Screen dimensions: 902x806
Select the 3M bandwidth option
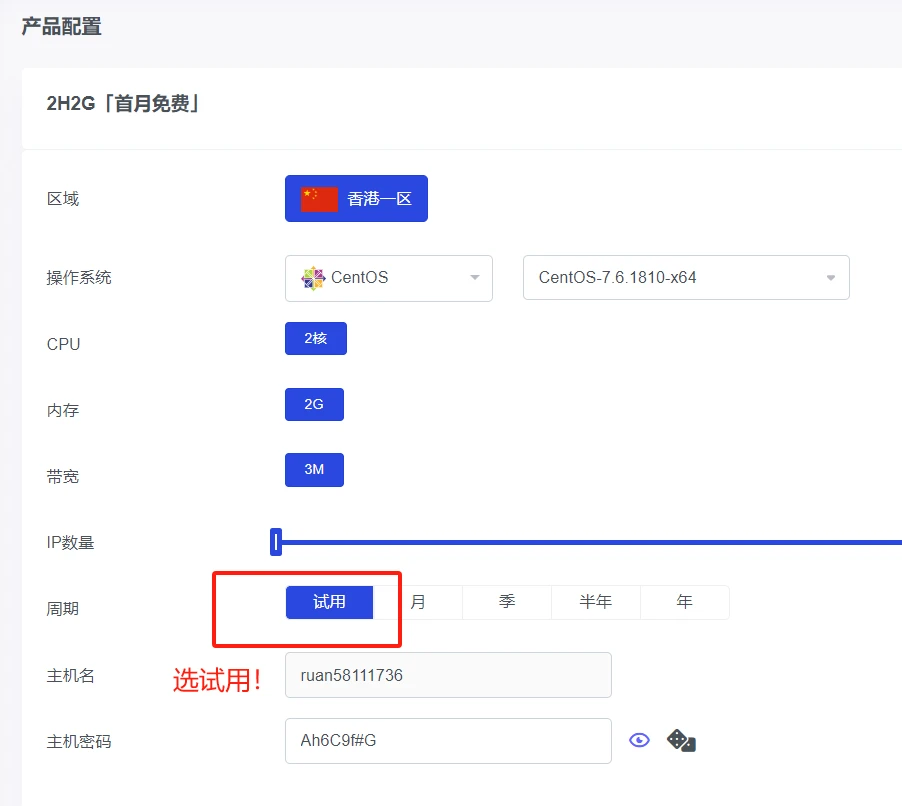pyautogui.click(x=314, y=470)
